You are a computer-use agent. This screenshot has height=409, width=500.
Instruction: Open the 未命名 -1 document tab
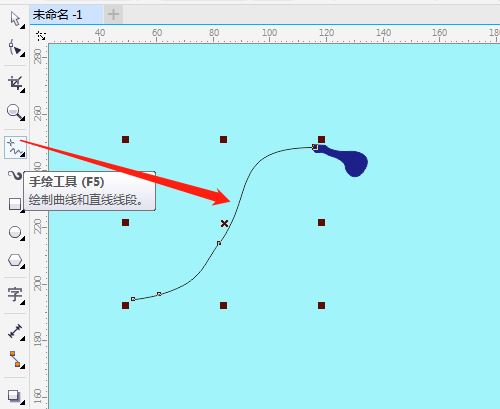pyautogui.click(x=66, y=15)
